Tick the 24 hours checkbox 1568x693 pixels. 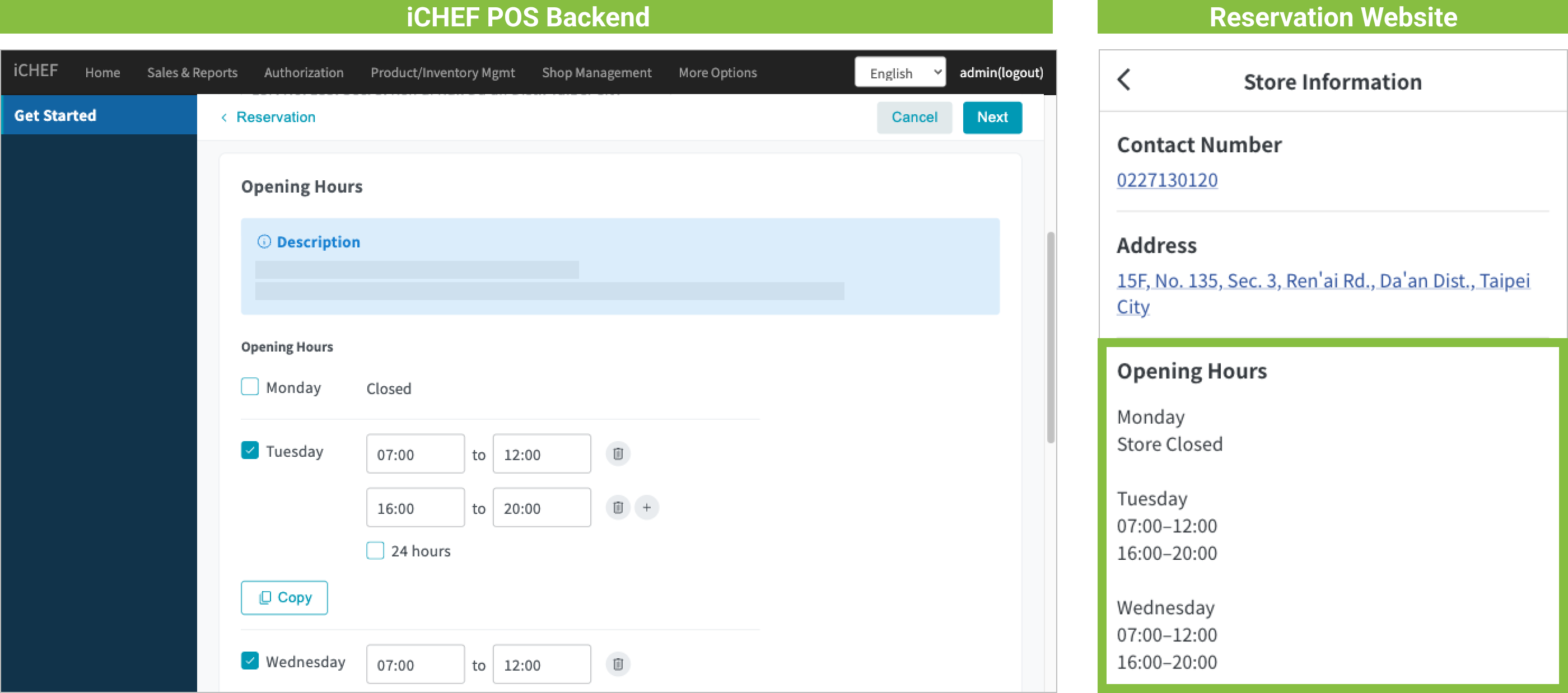tap(375, 551)
